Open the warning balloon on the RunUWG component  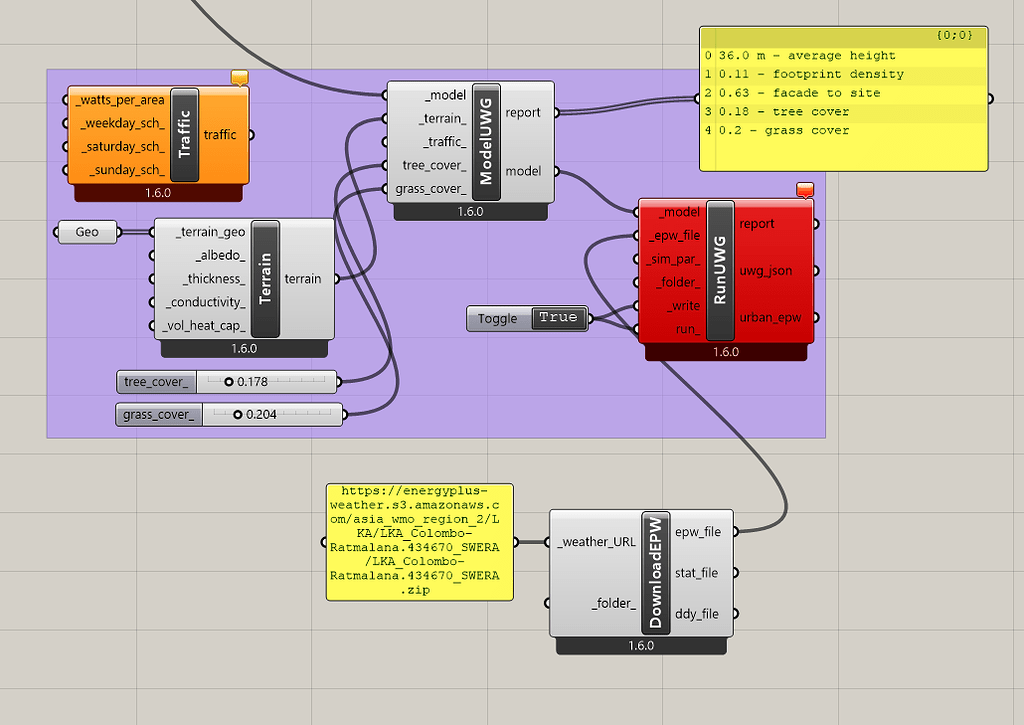[x=806, y=189]
